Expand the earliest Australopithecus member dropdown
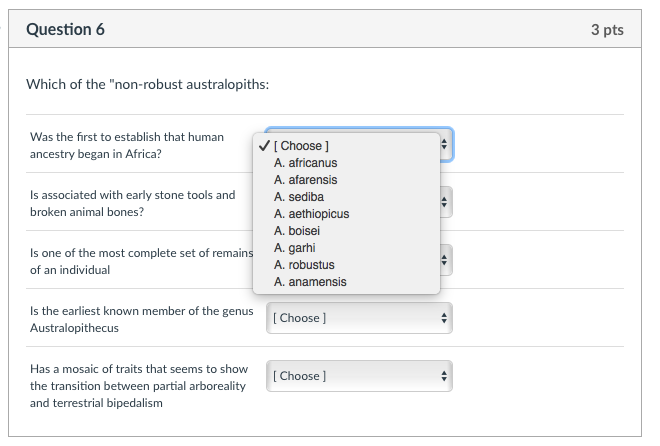660x446 pixels. pyautogui.click(x=359, y=318)
